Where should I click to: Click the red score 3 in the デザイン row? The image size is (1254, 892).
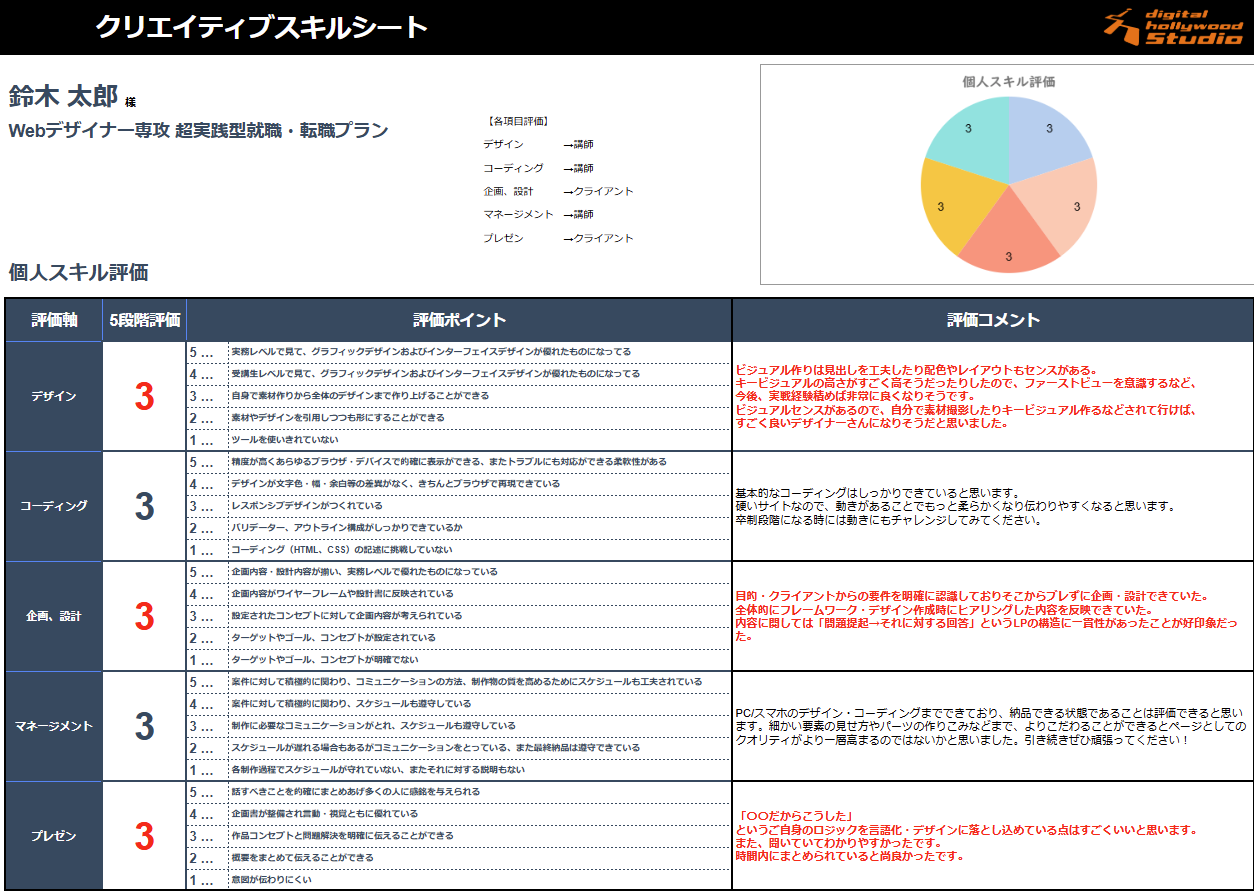coord(145,397)
